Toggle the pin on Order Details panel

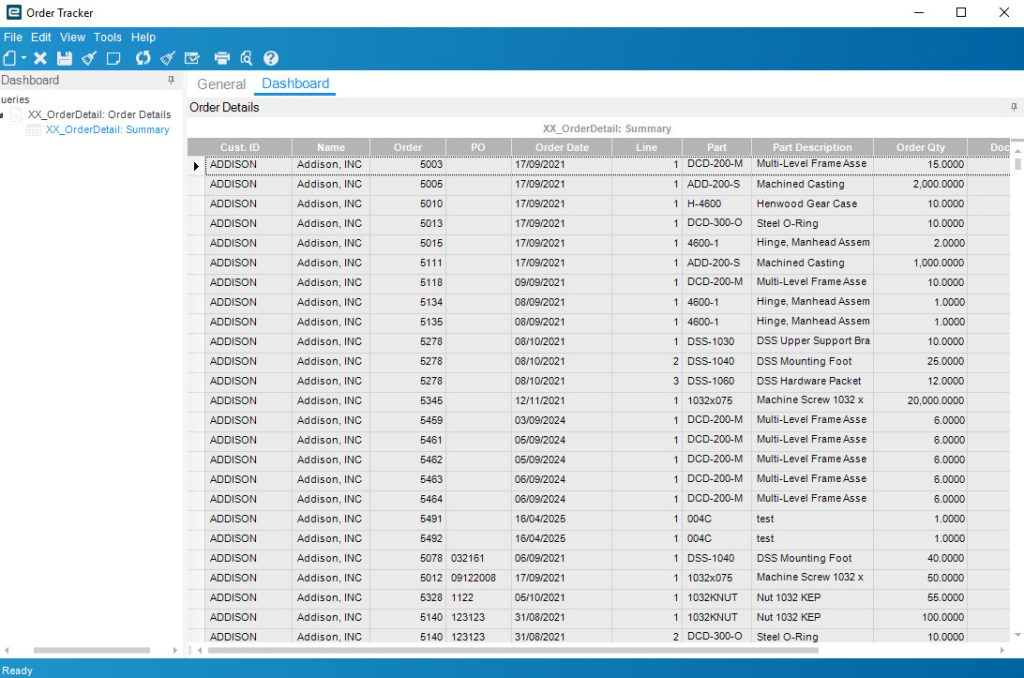coord(1015,107)
